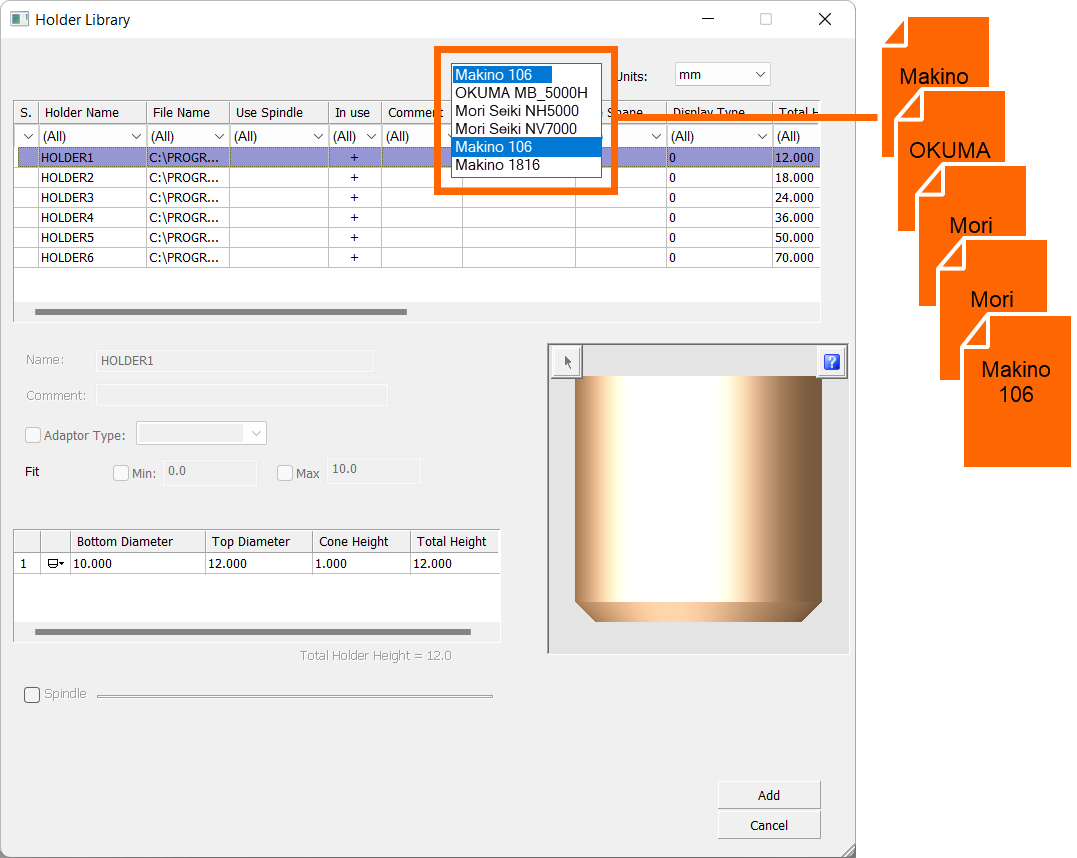
Task: Click the In use plus for HOLDER3
Action: [354, 197]
